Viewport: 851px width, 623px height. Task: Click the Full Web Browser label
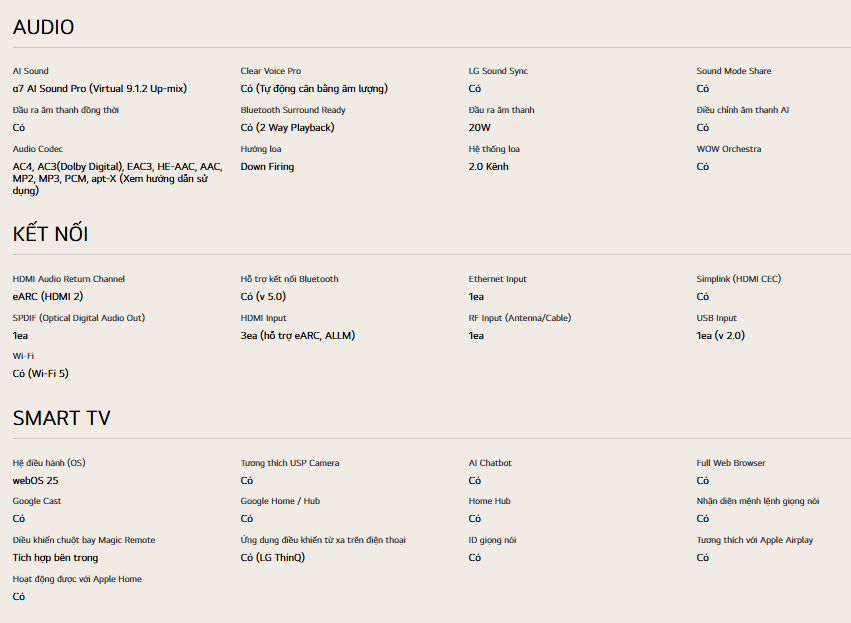(731, 463)
